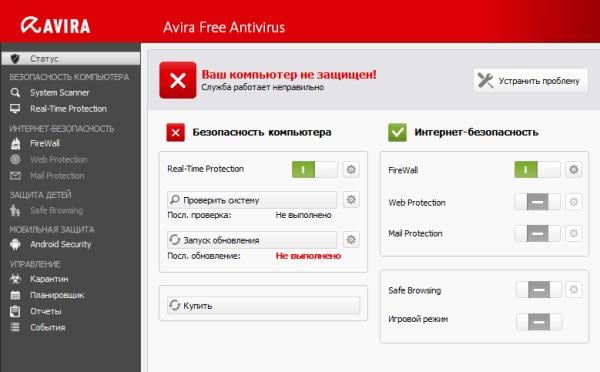Screen dimensions: 600x372
Task: Click wrench icon on Устранить проблему
Action: [x=486, y=80]
